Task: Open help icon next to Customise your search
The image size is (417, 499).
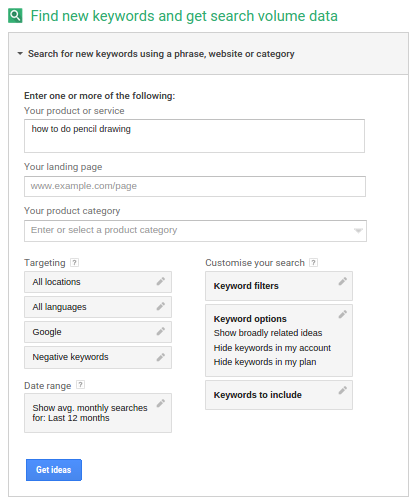Action: tap(313, 263)
